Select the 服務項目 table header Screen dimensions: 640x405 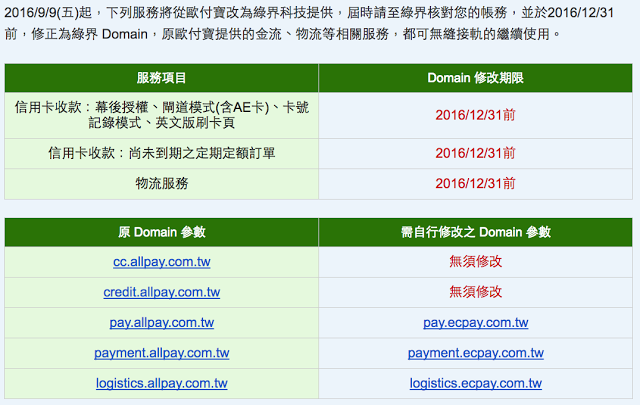click(x=162, y=78)
